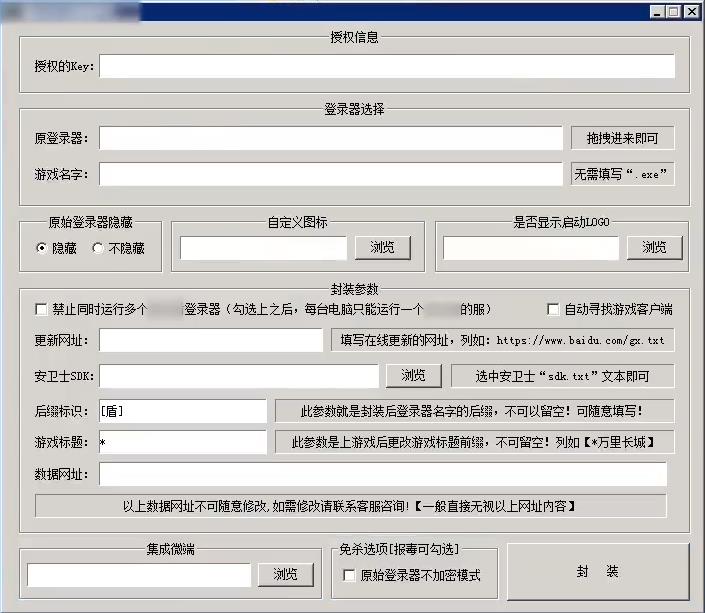Image resolution: width=705 pixels, height=613 pixels.
Task: Click the 更新网址 input field
Action: point(210,340)
